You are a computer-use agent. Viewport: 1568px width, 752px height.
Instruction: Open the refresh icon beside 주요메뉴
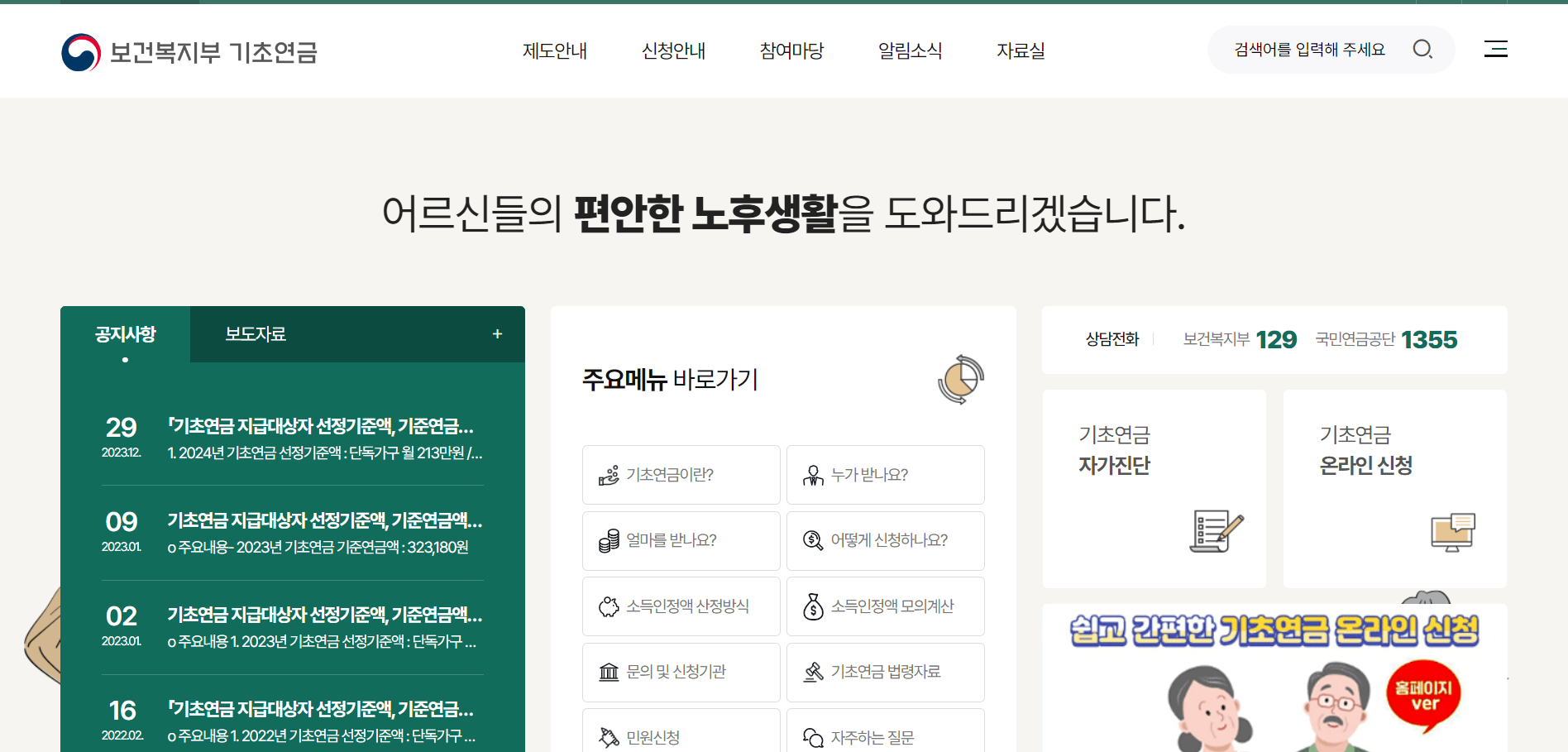pos(959,381)
